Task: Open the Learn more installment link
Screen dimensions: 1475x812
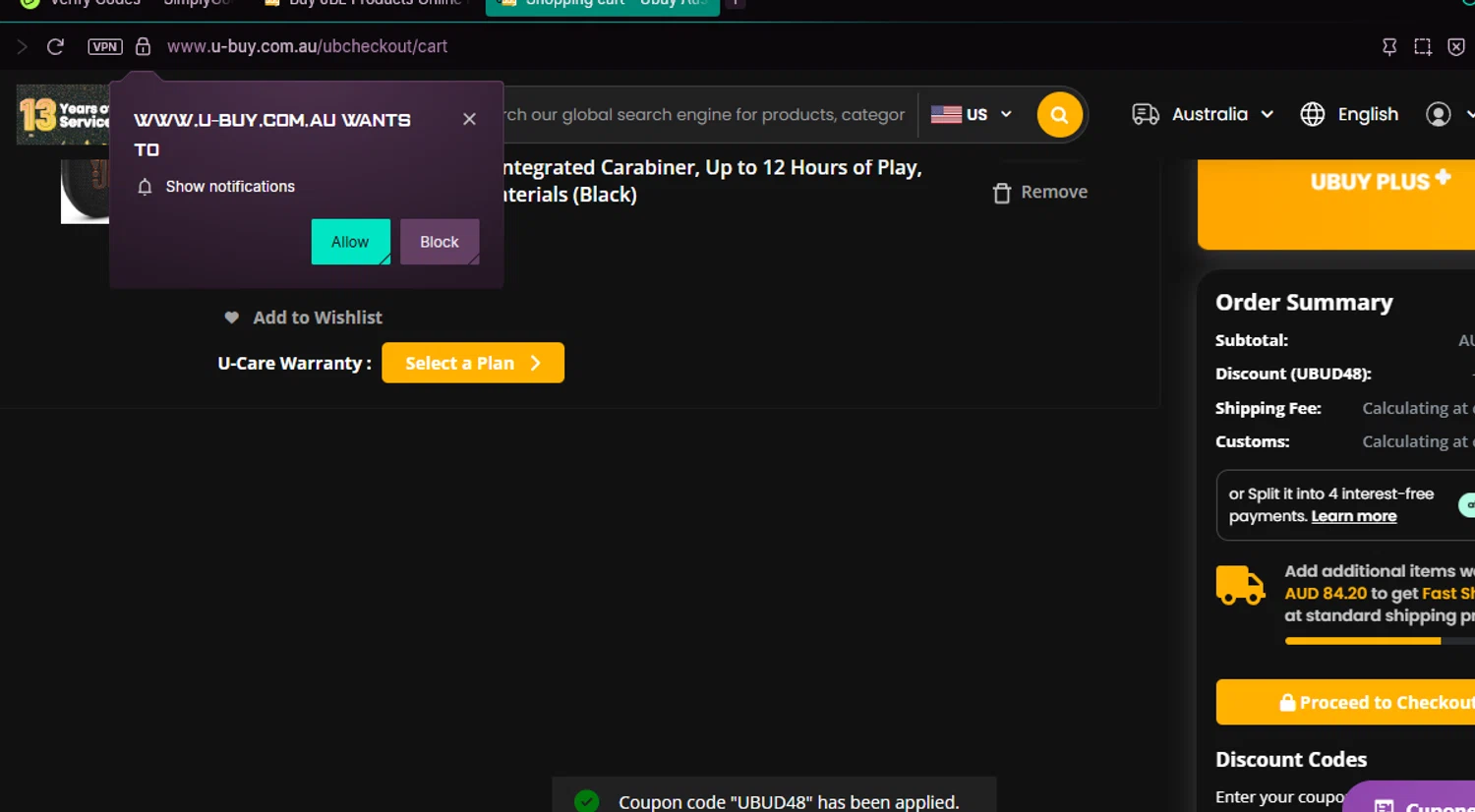Action: coord(1354,516)
